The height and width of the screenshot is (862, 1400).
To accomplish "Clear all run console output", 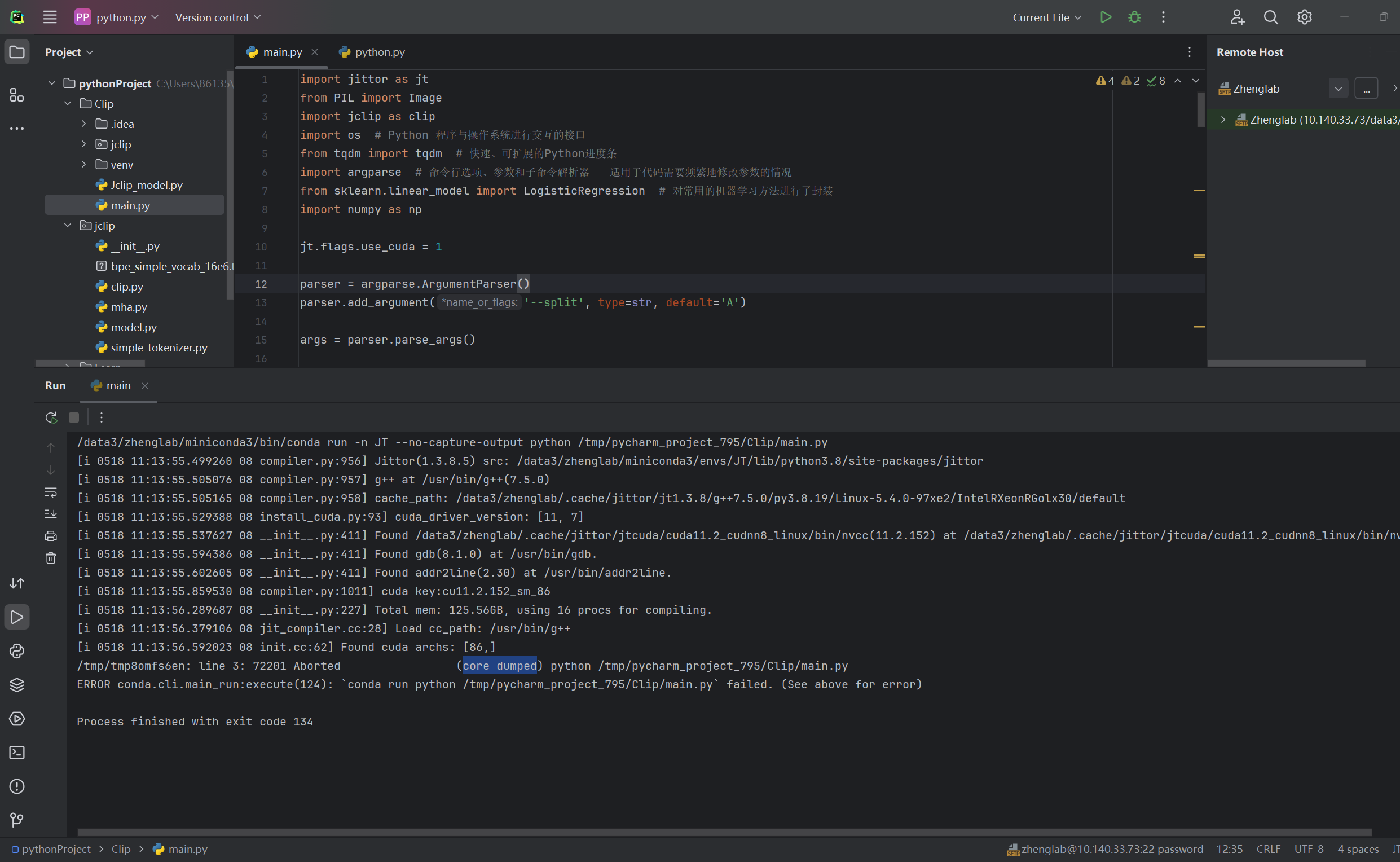I will (51, 557).
